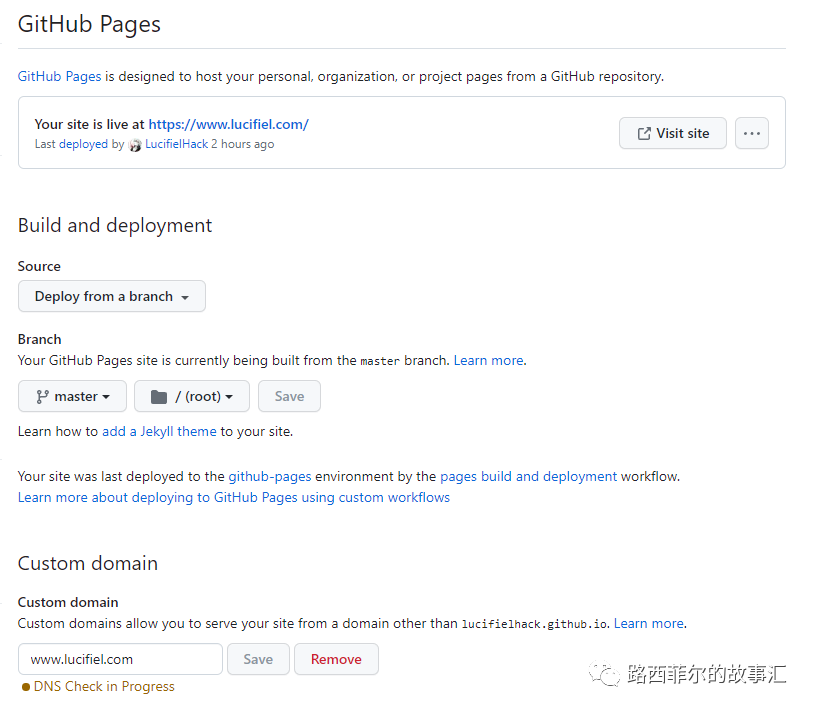This screenshot has height=710, width=813.
Task: Click the 'GitHub Pages' page title
Action: [x=89, y=24]
